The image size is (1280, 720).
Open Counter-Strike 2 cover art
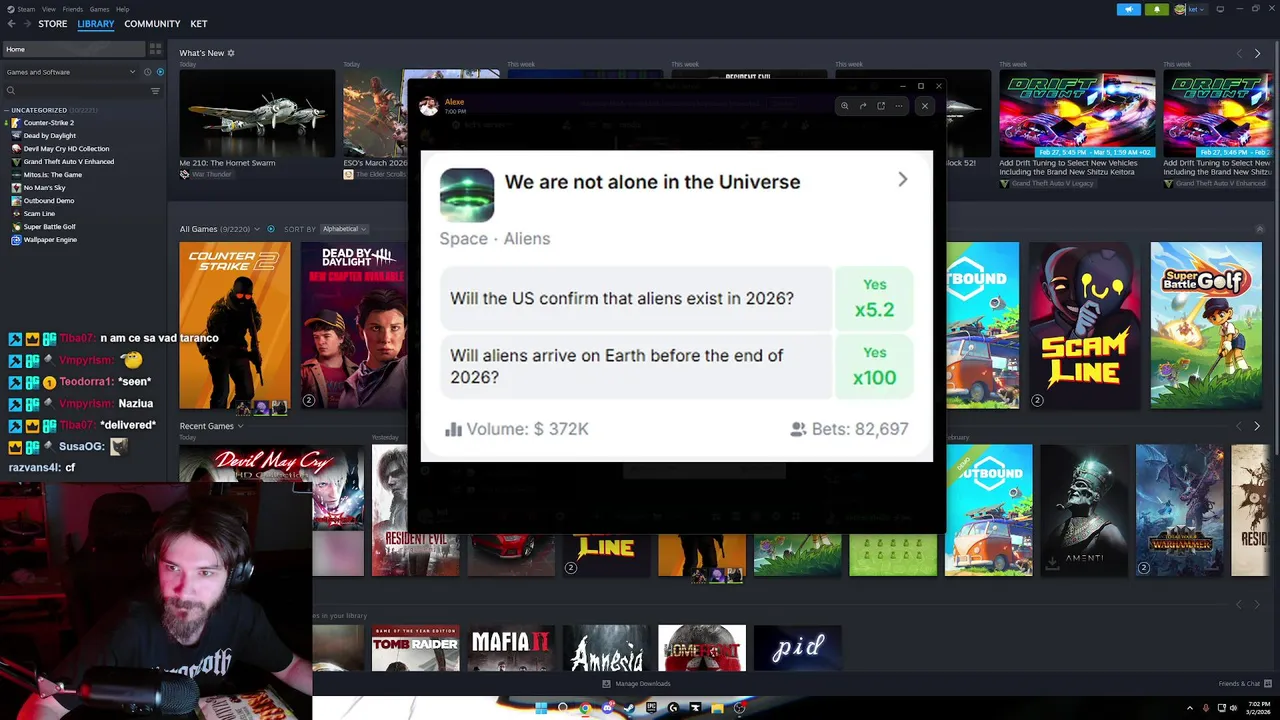coord(235,326)
